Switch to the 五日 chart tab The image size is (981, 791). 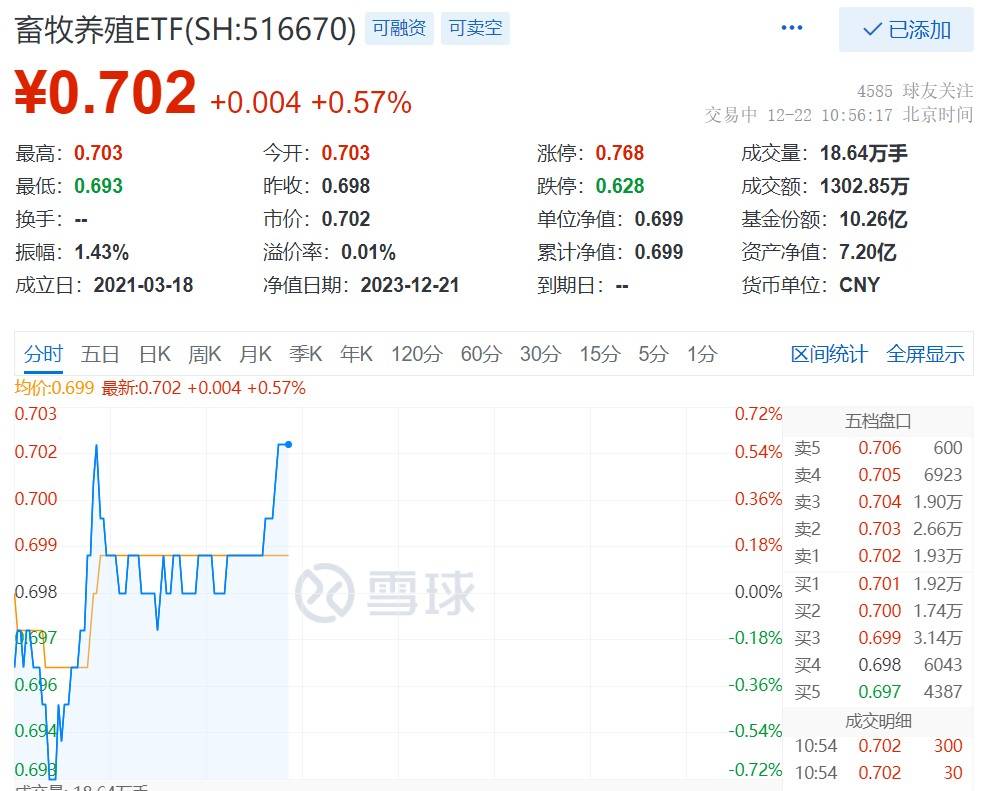click(100, 354)
